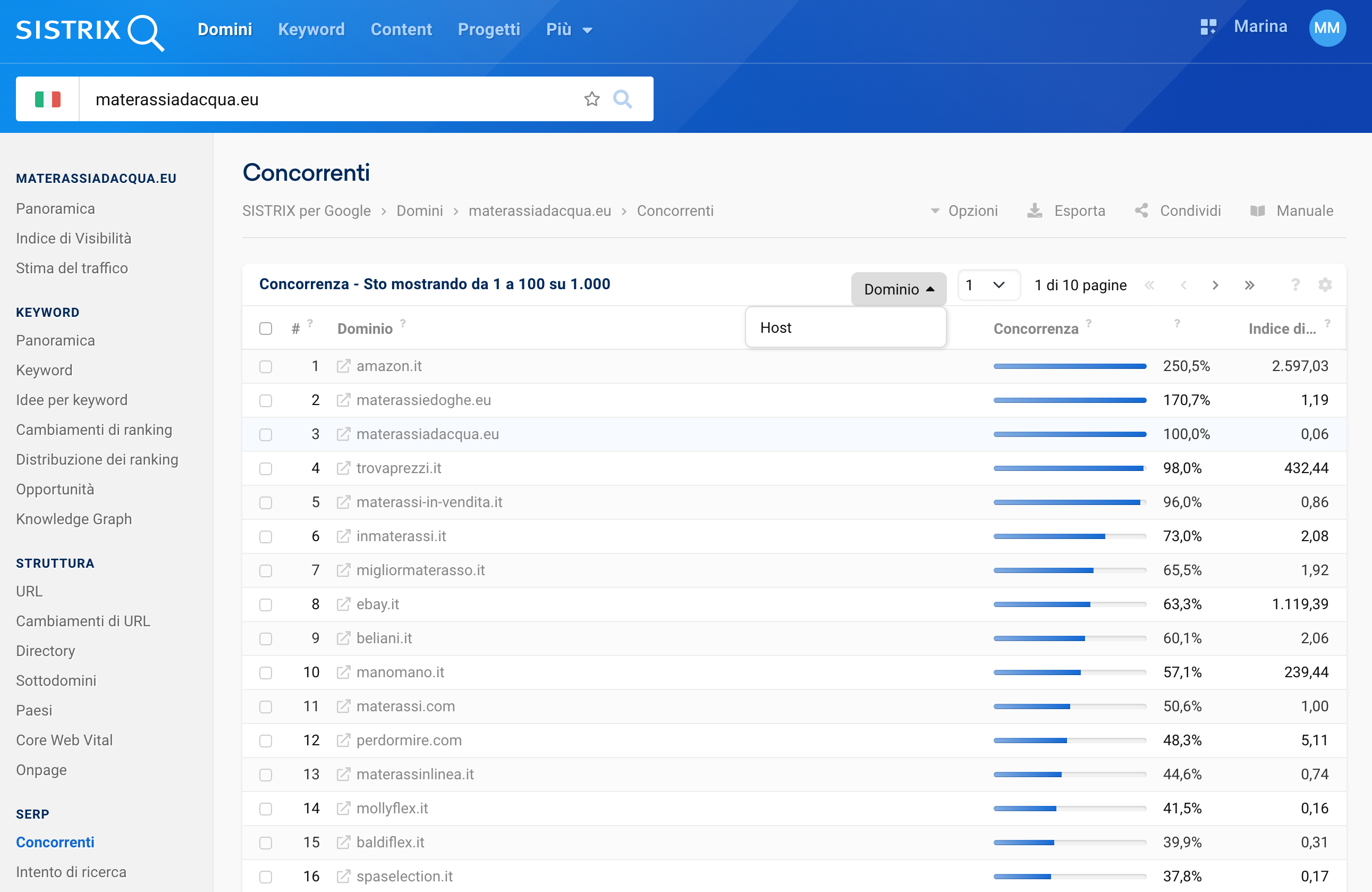Jump to last page arrow

[1249, 285]
